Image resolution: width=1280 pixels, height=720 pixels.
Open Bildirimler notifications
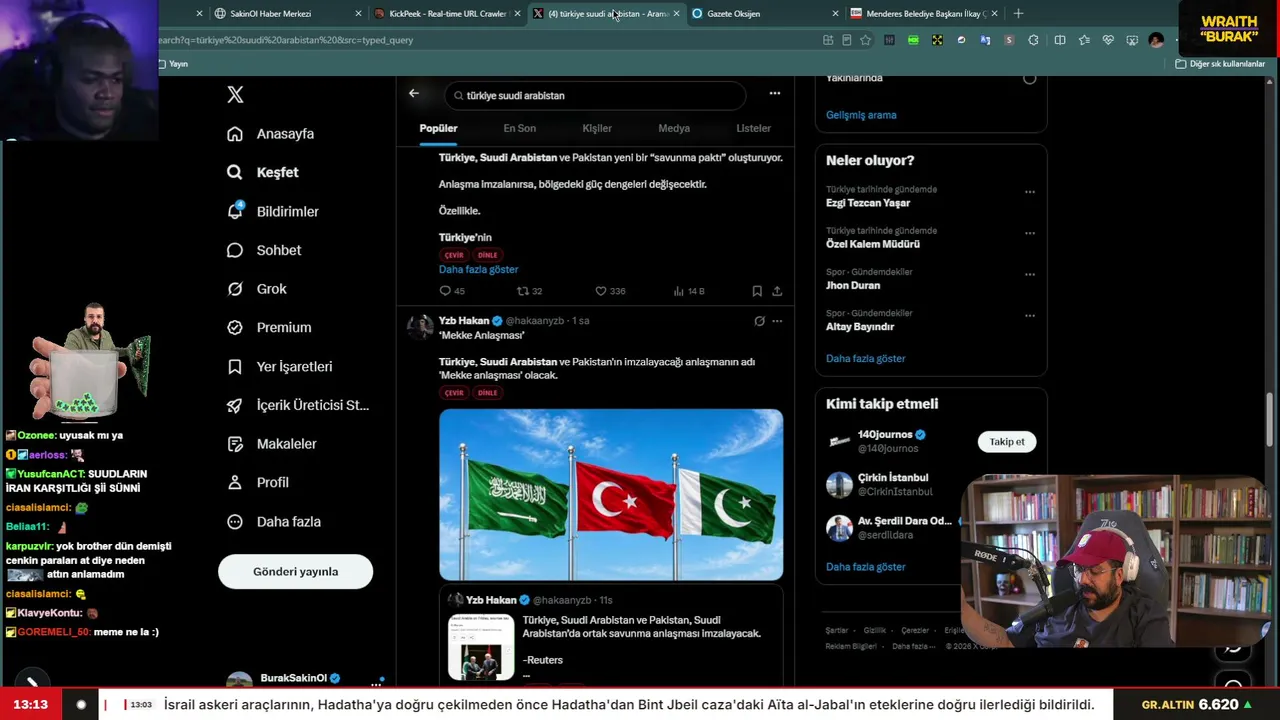[273, 211]
